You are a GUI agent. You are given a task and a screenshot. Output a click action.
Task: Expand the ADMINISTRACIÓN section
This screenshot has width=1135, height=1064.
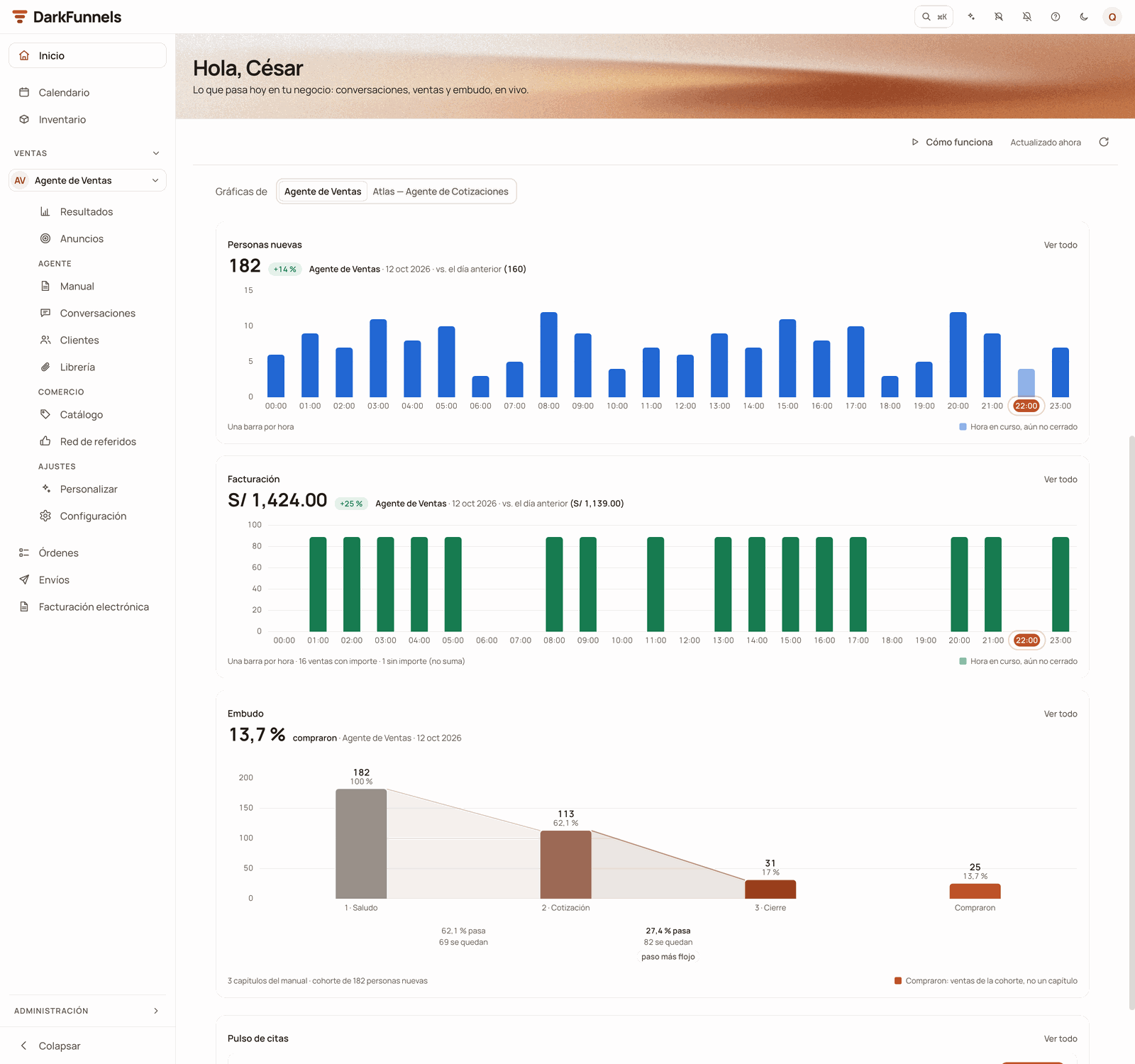click(87, 1011)
